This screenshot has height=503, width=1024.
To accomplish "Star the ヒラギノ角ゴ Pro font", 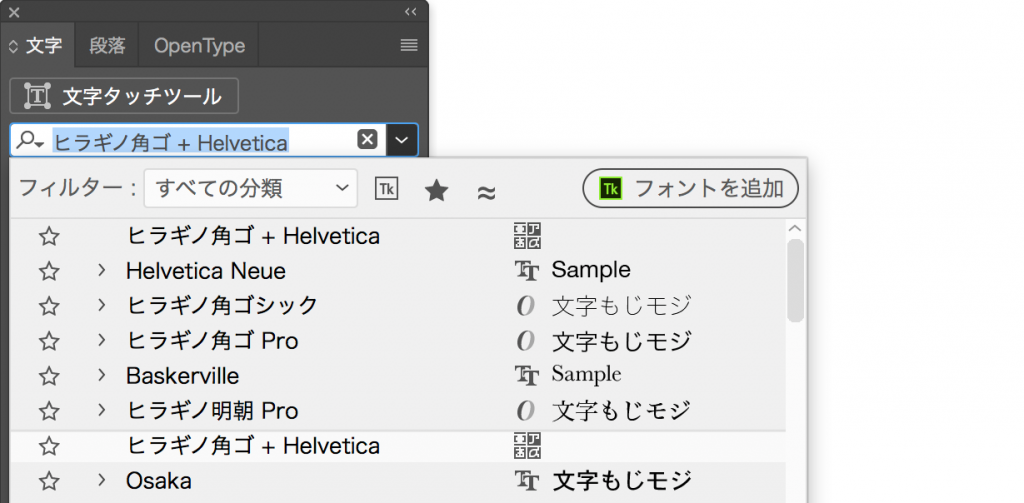I will [49, 341].
